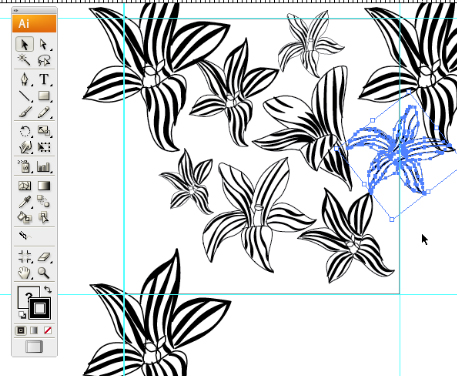Viewport: 457px width, 376px height.
Task: Select the Rectangle tool
Action: 44,96
